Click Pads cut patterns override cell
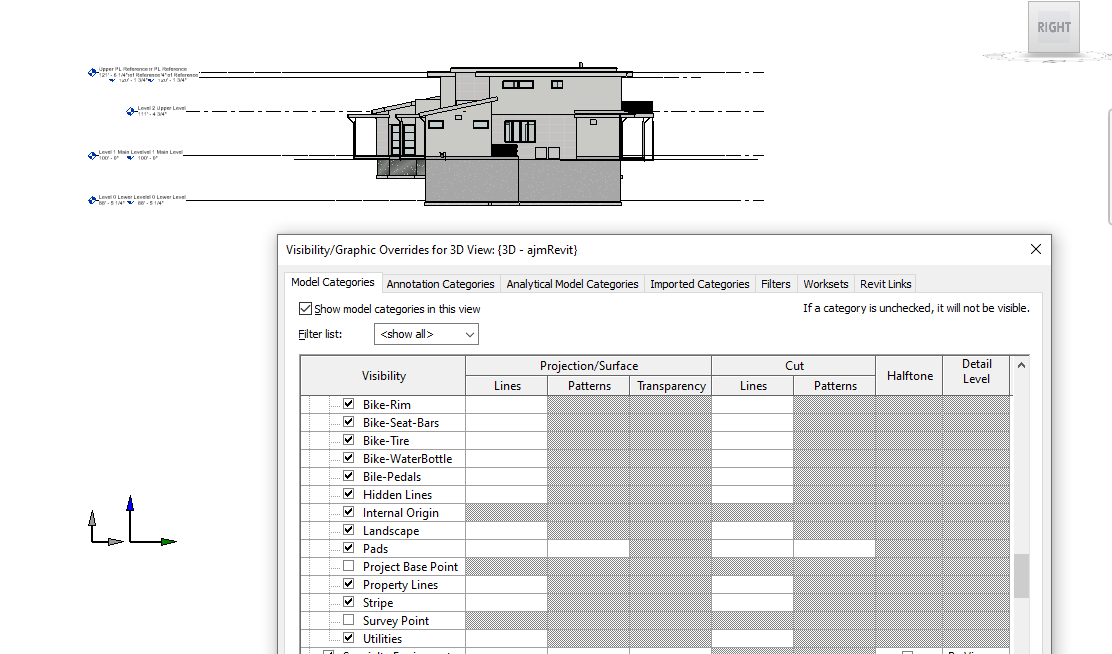The image size is (1112, 654). coord(835,548)
